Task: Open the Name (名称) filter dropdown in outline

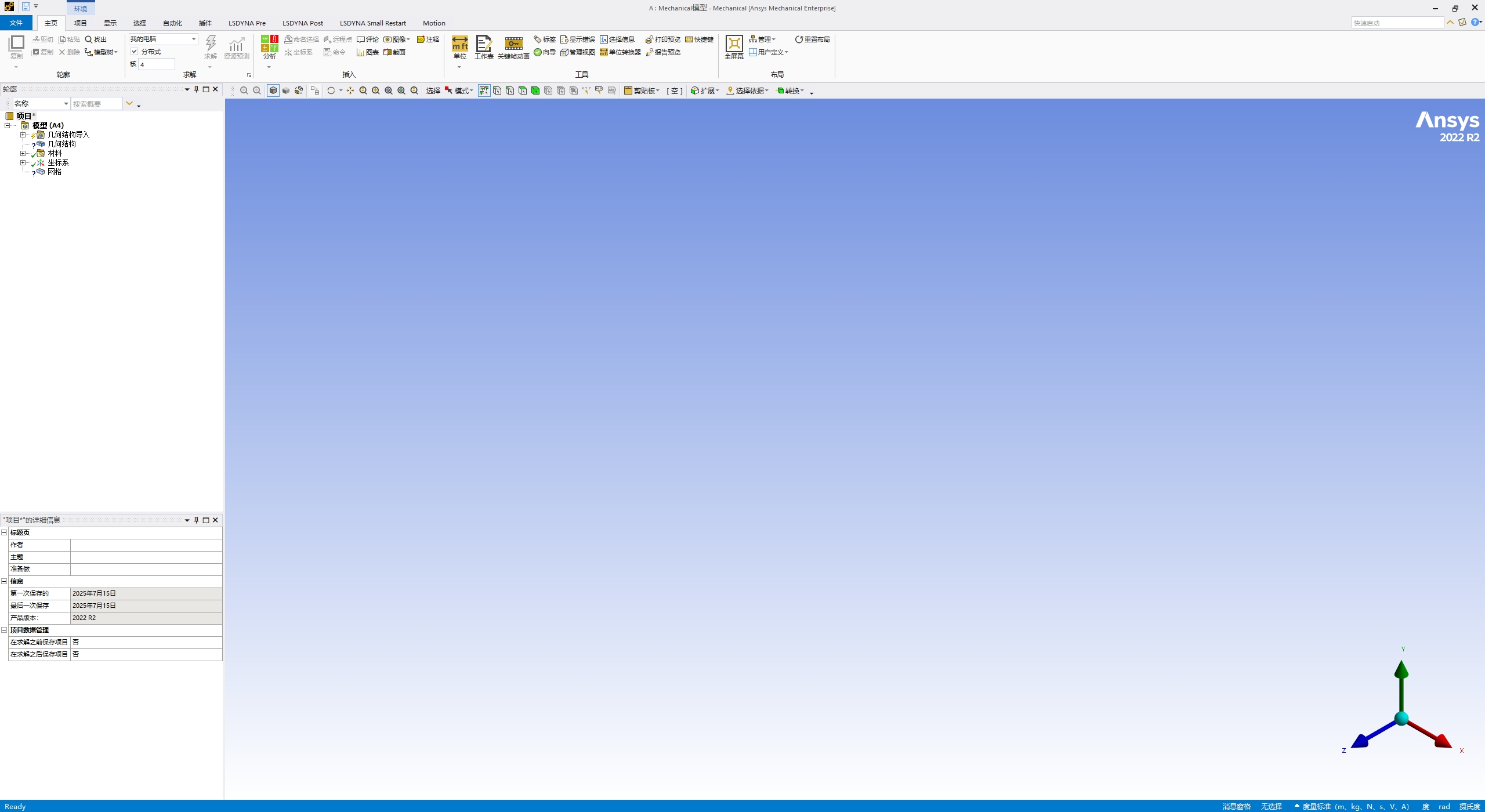Action: 66,104
